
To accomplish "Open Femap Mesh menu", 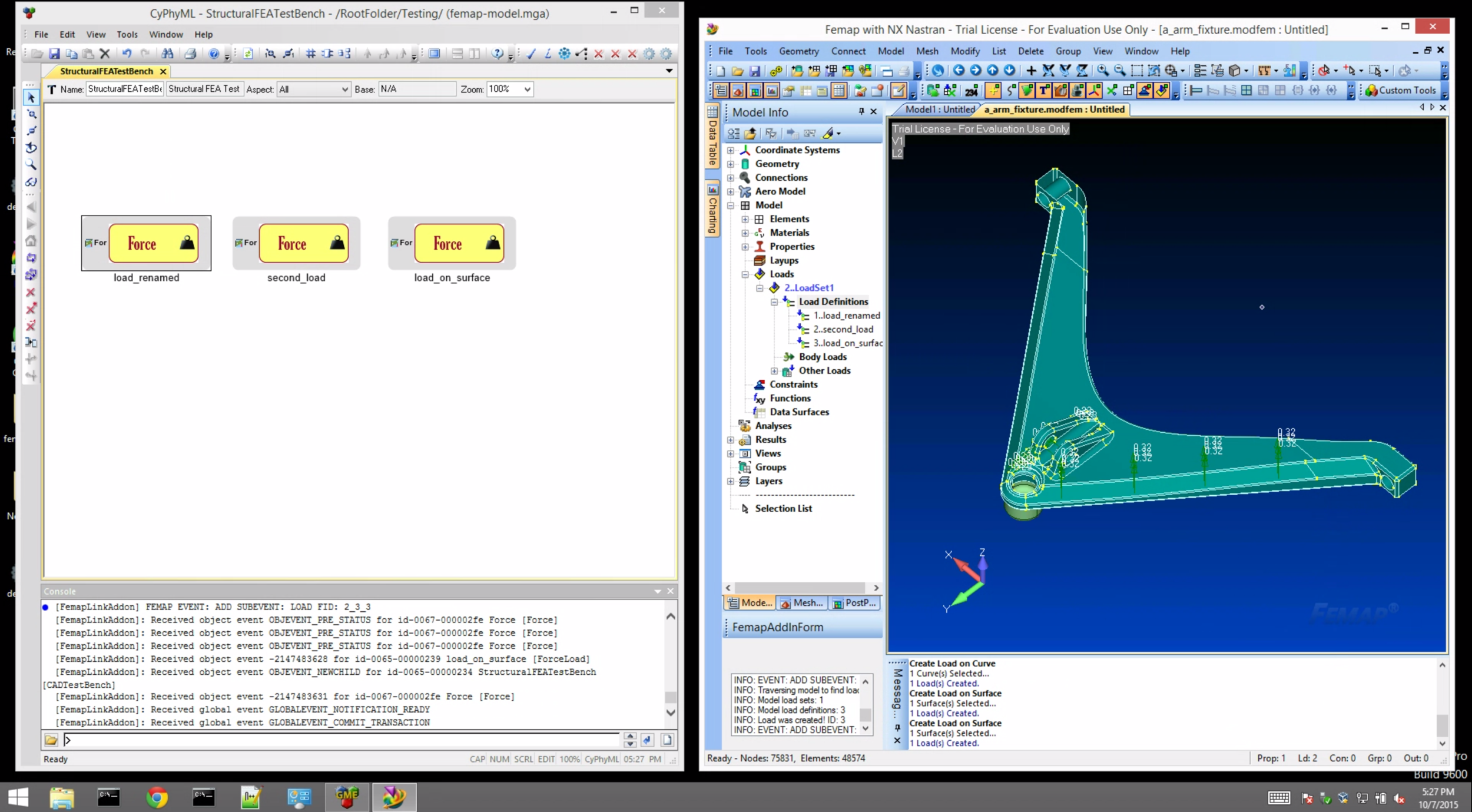I will coord(927,51).
